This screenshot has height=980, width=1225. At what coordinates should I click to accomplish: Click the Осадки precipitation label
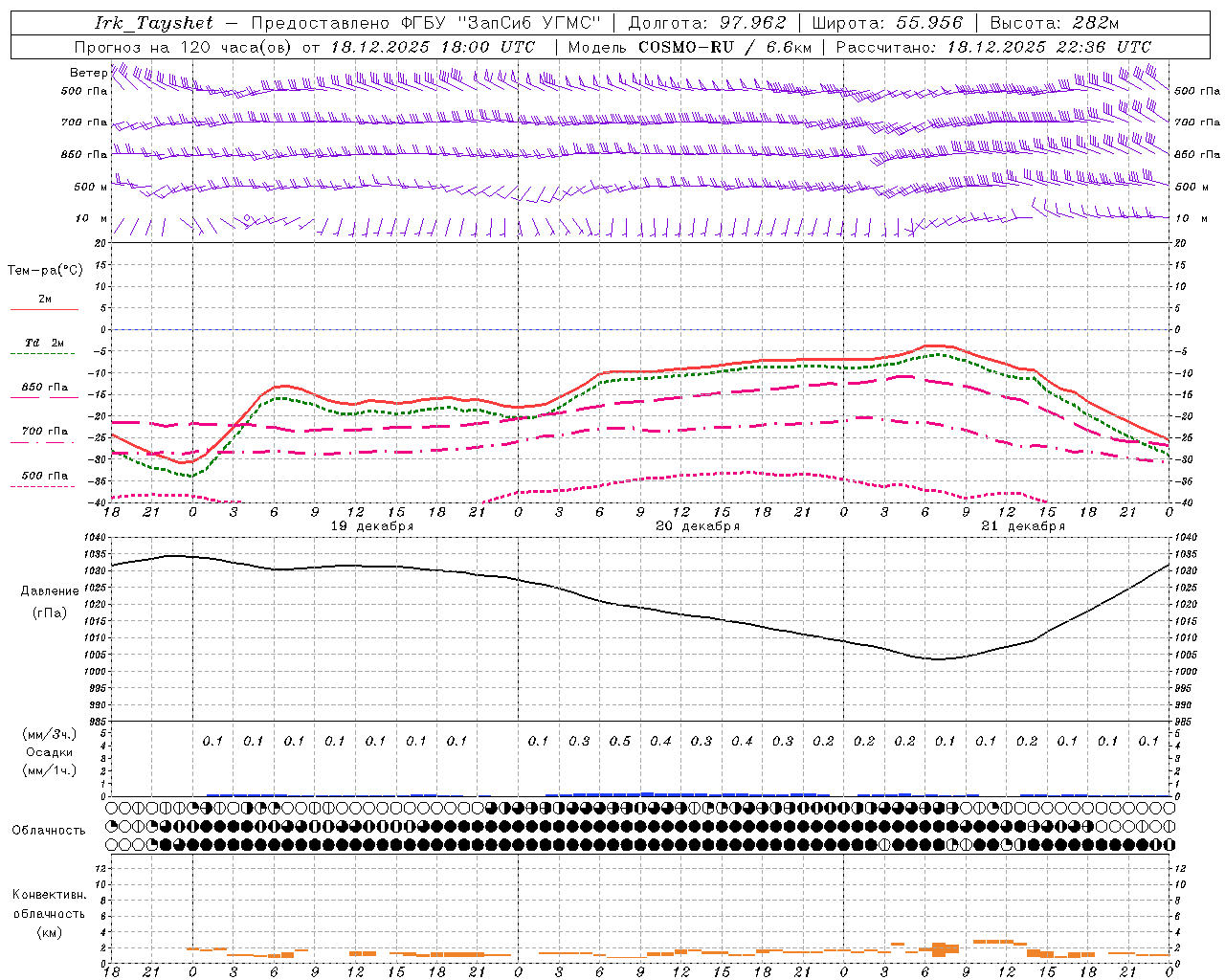50,752
